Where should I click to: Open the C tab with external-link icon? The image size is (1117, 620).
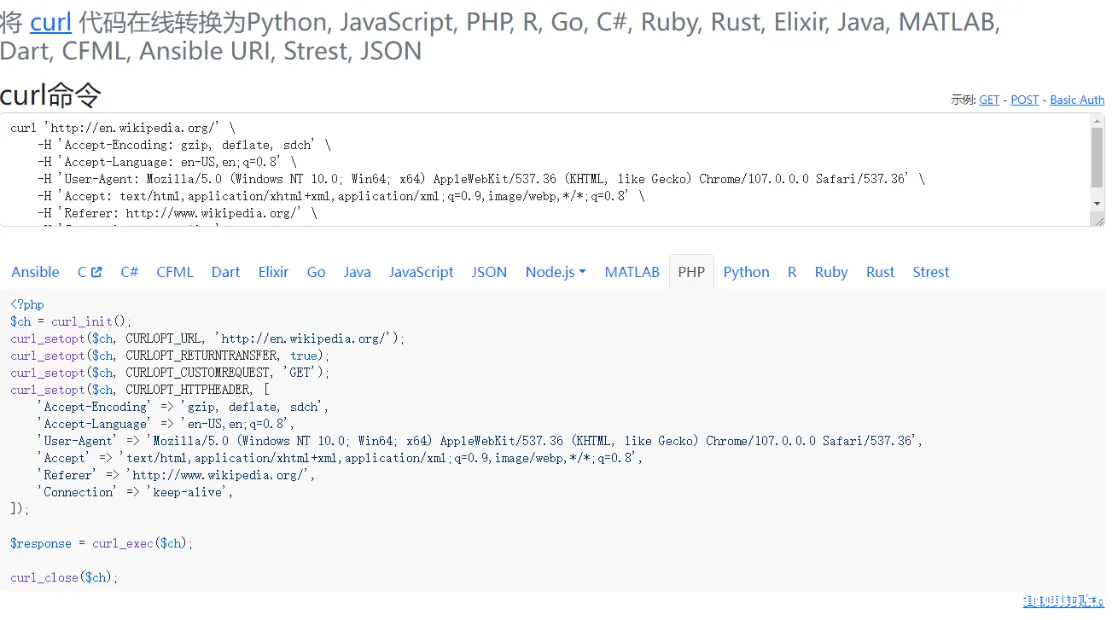pos(89,272)
